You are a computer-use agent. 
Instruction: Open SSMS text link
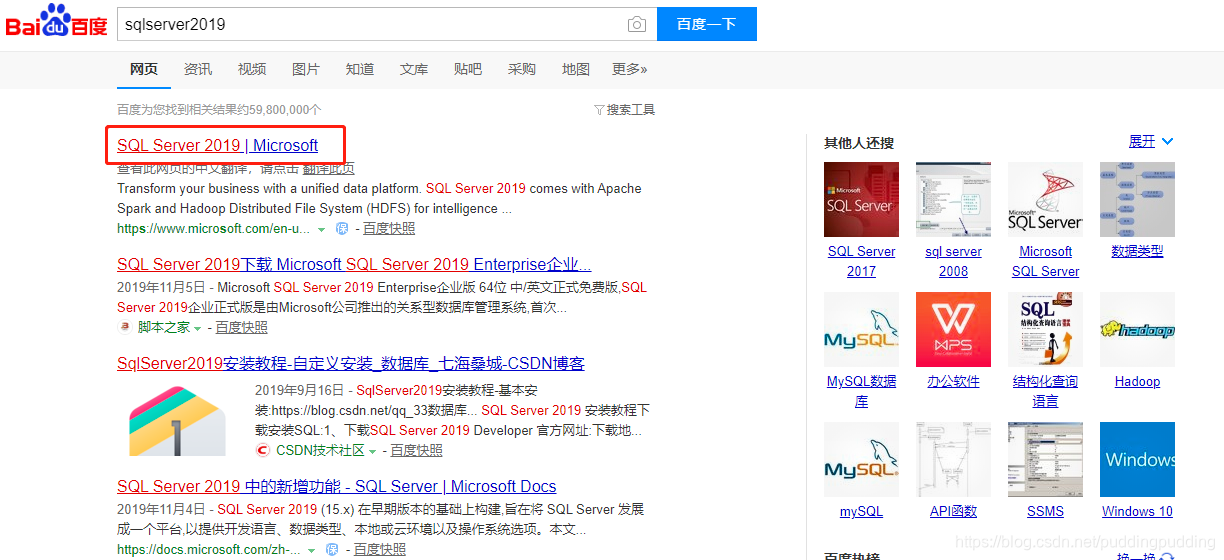[1045, 511]
